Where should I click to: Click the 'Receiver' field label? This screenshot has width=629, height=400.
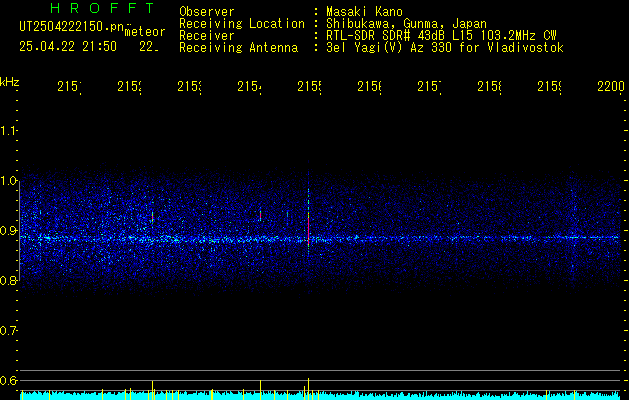click(x=207, y=36)
